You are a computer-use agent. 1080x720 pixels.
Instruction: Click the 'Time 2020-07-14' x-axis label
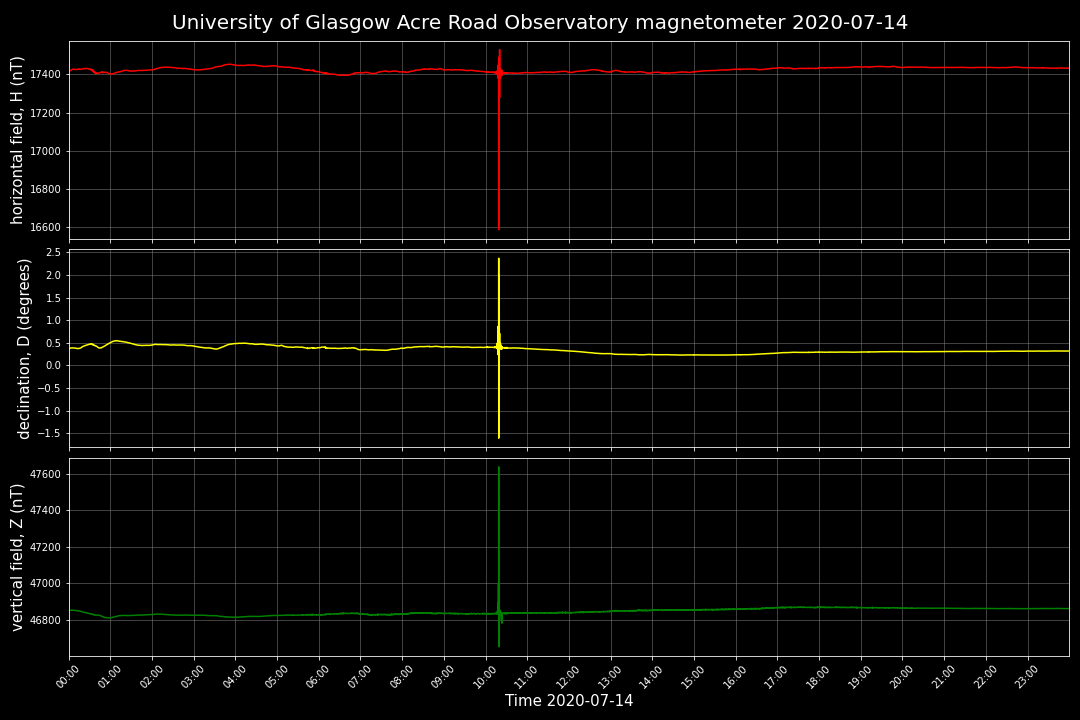(569, 701)
